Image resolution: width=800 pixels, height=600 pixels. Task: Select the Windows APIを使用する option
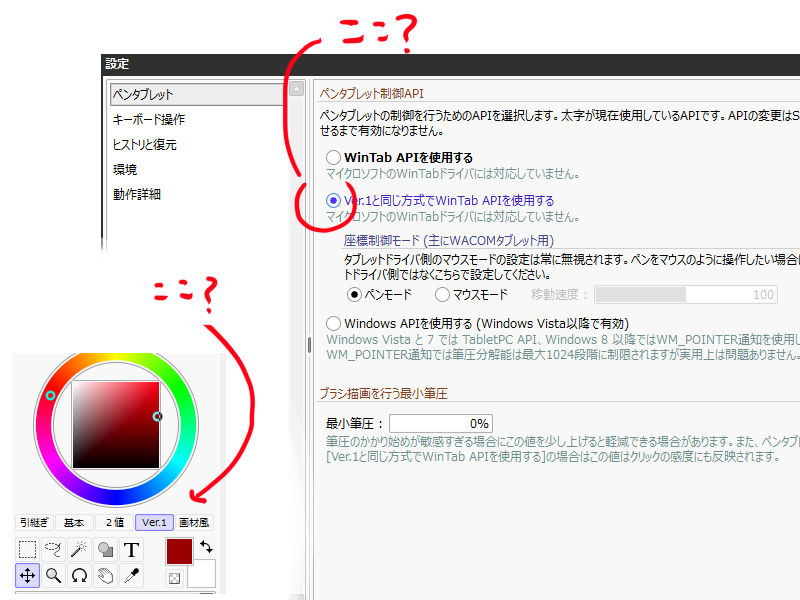pyautogui.click(x=333, y=323)
